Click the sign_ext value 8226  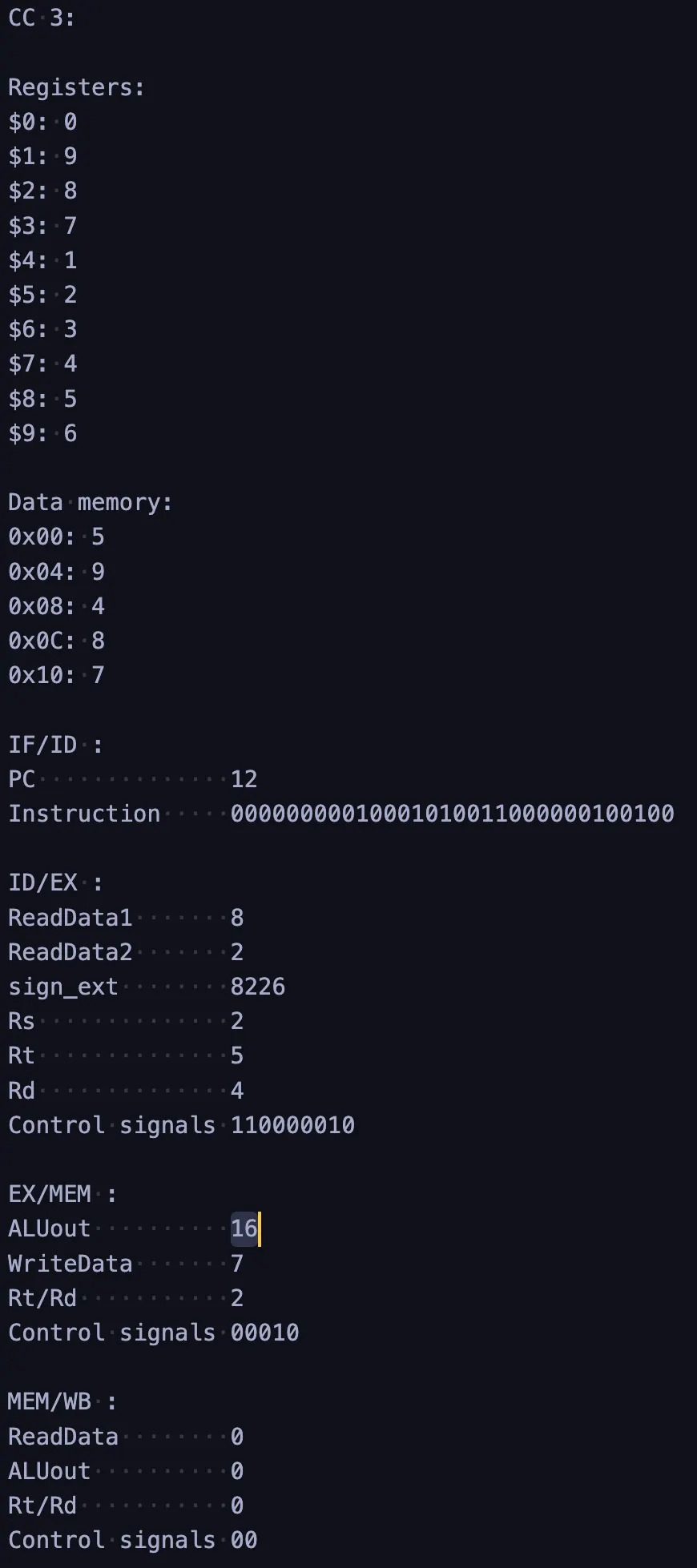[x=257, y=987]
